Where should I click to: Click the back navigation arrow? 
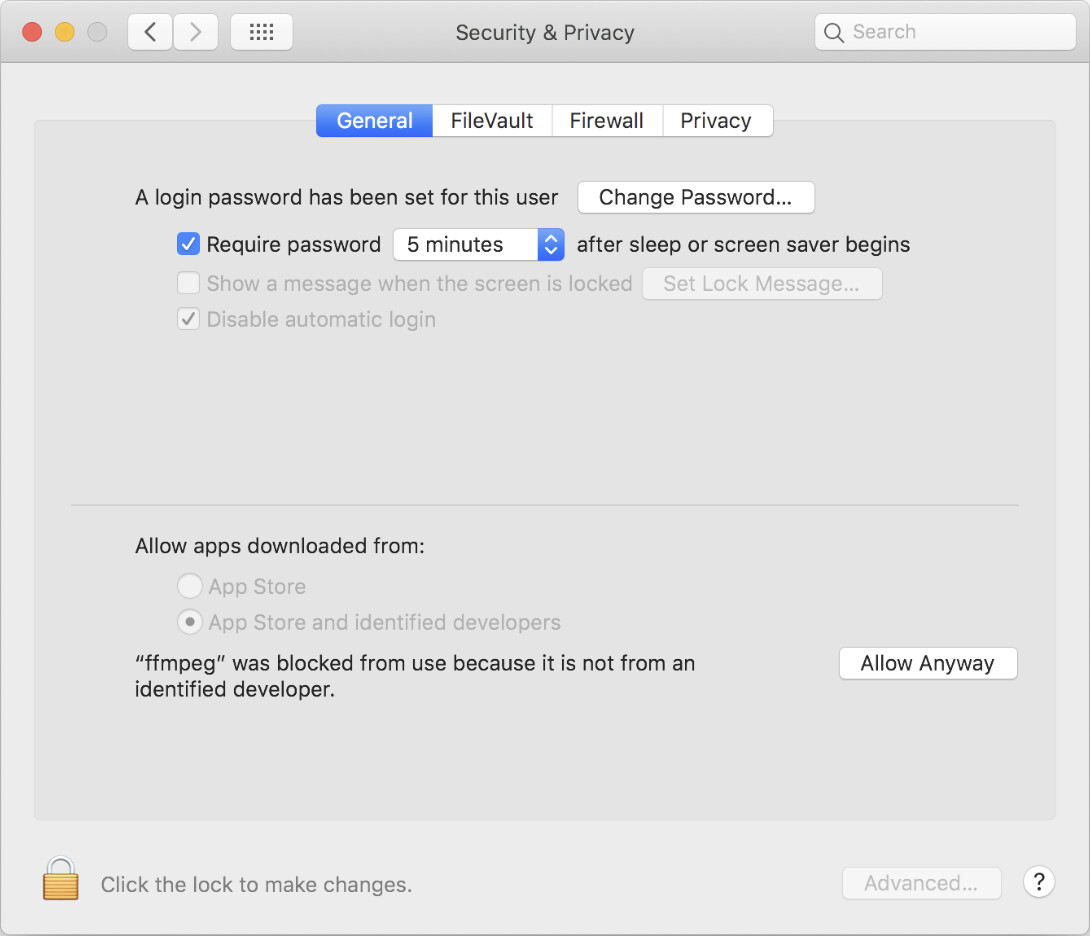(150, 32)
